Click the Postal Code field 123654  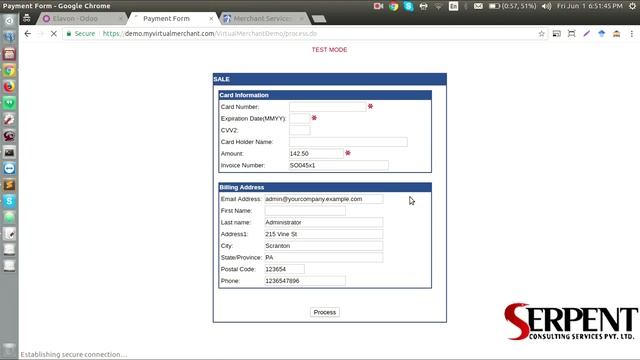[x=284, y=269]
